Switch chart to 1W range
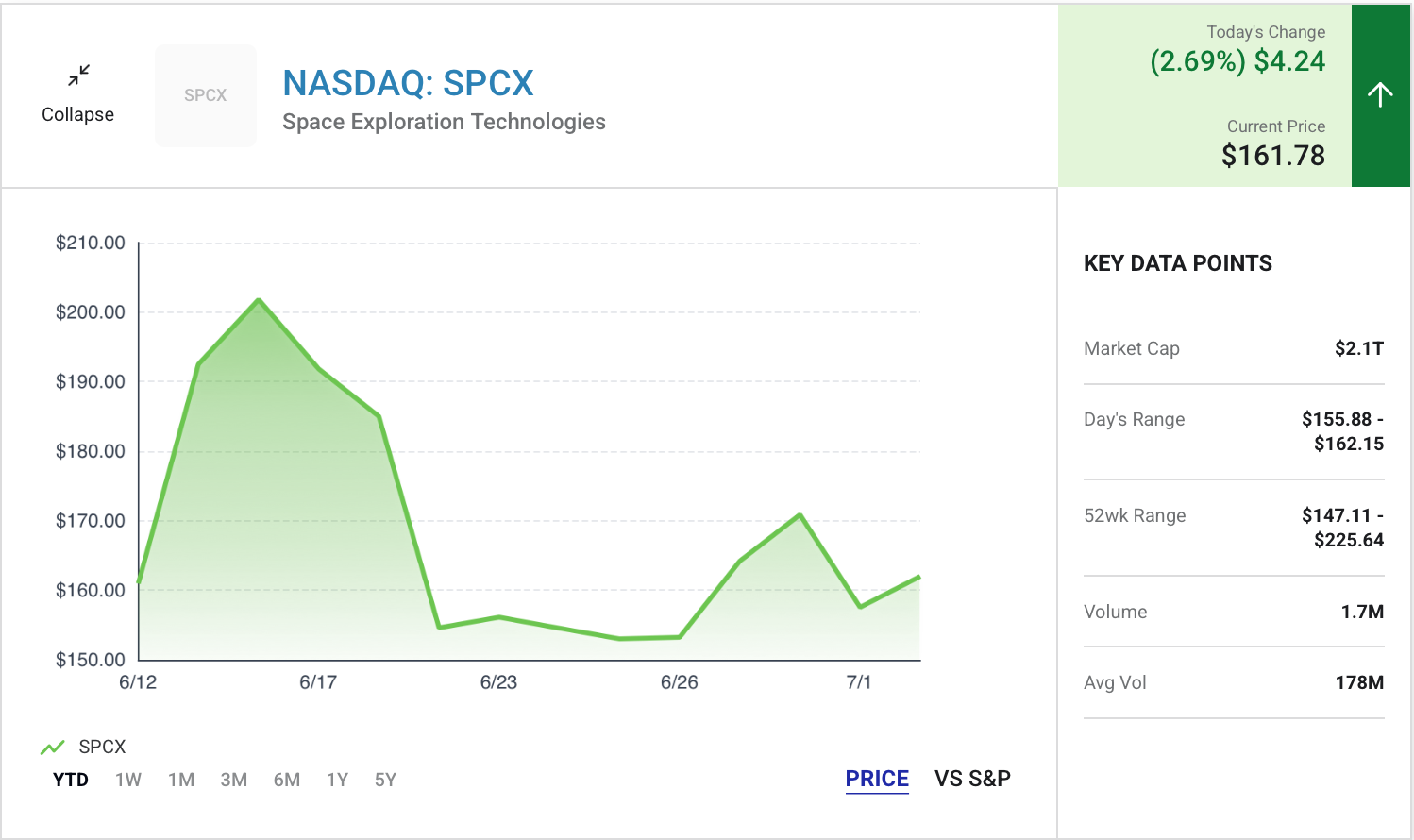Screen dimensions: 1414x840 128,780
